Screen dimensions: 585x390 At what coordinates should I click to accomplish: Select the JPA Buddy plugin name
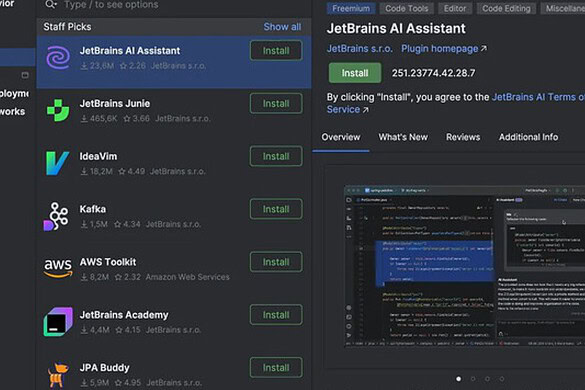(104, 368)
